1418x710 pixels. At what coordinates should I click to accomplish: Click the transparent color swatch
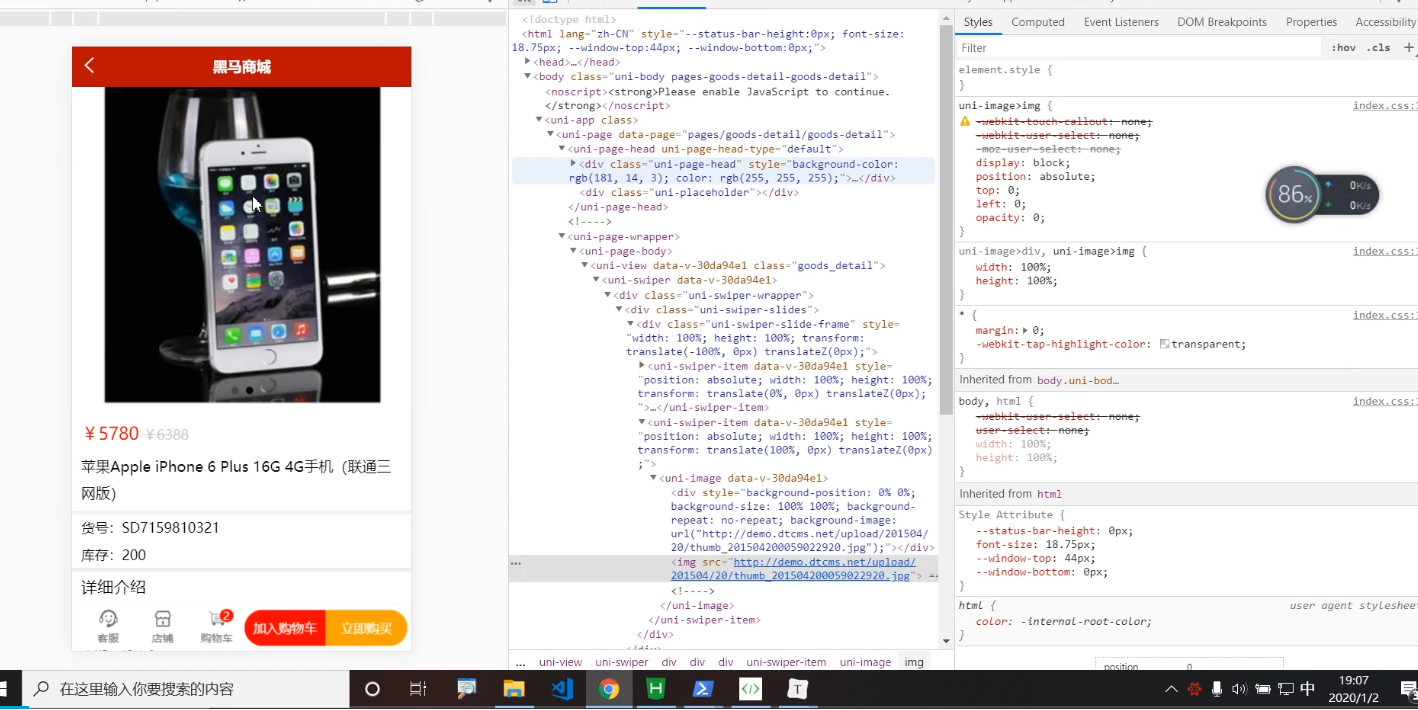pos(1164,344)
